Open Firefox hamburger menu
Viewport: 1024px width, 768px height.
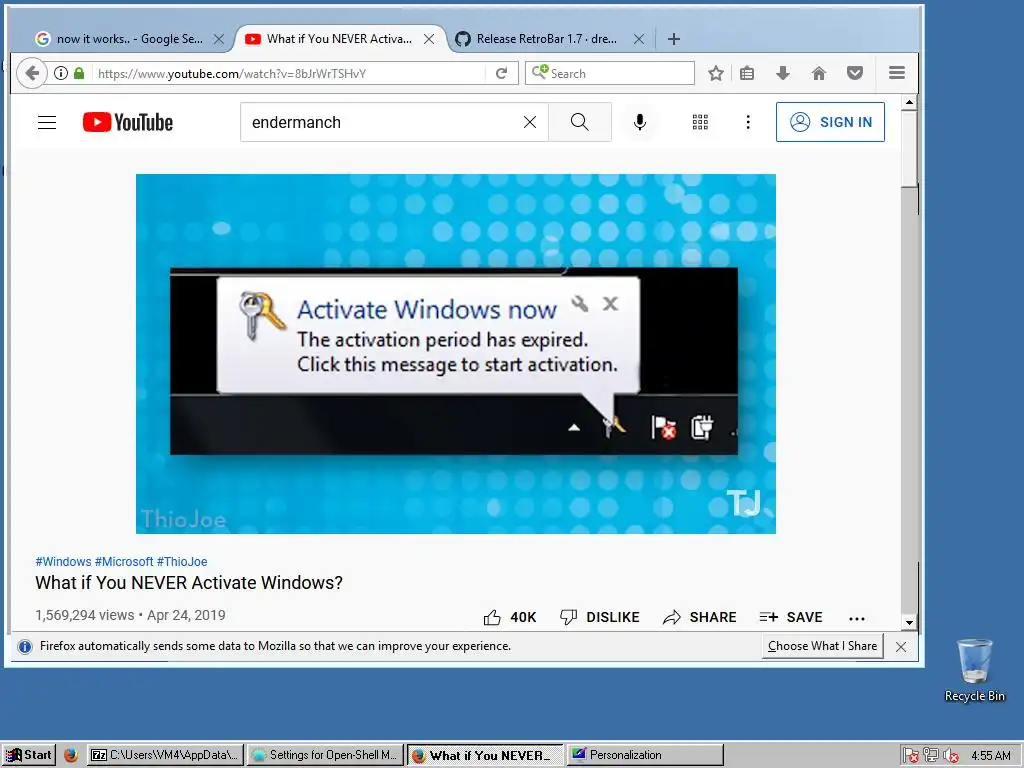897,73
